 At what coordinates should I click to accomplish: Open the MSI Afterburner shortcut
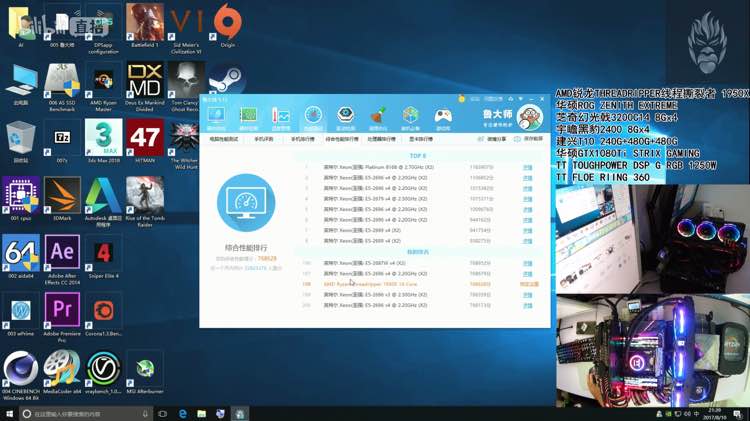[144, 373]
